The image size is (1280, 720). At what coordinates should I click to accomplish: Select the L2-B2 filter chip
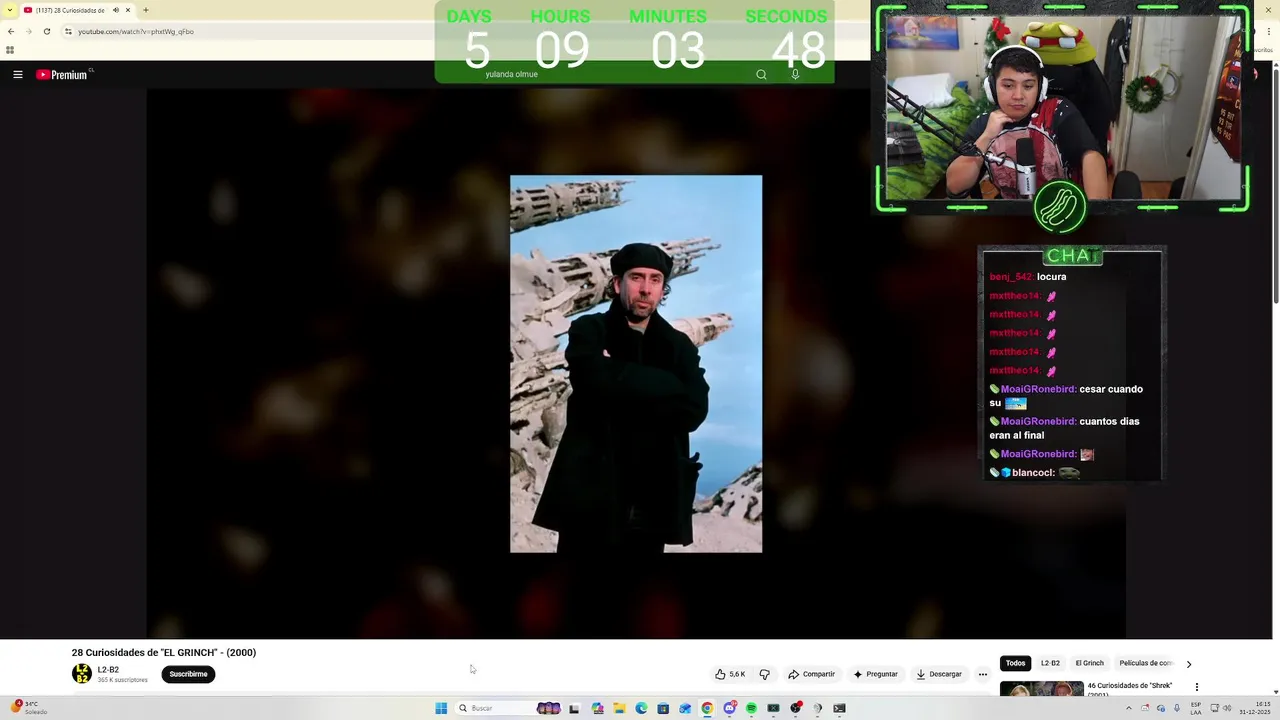(x=1050, y=663)
